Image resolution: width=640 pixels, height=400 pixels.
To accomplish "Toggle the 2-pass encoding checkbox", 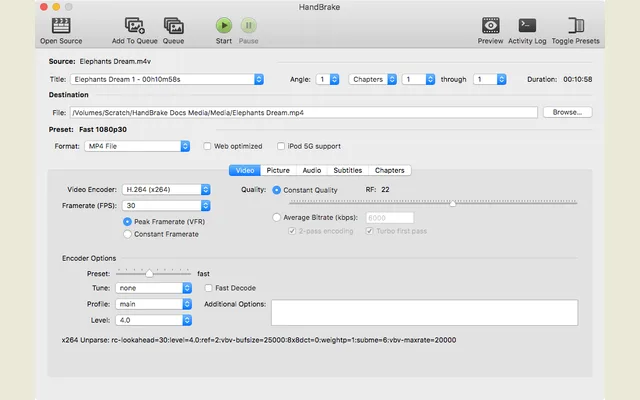I will tap(292, 231).
